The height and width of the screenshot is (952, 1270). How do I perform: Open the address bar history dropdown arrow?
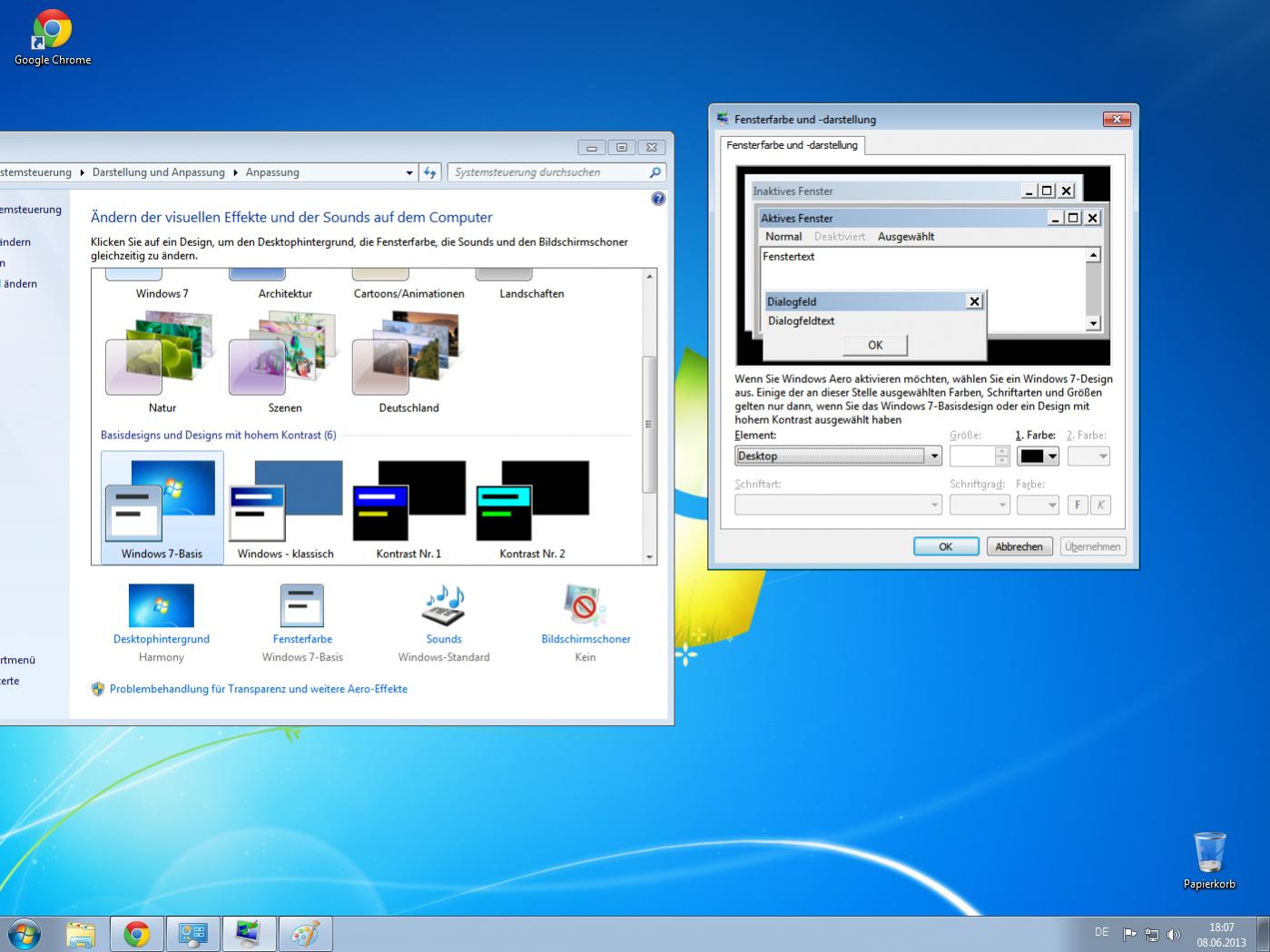click(x=409, y=172)
